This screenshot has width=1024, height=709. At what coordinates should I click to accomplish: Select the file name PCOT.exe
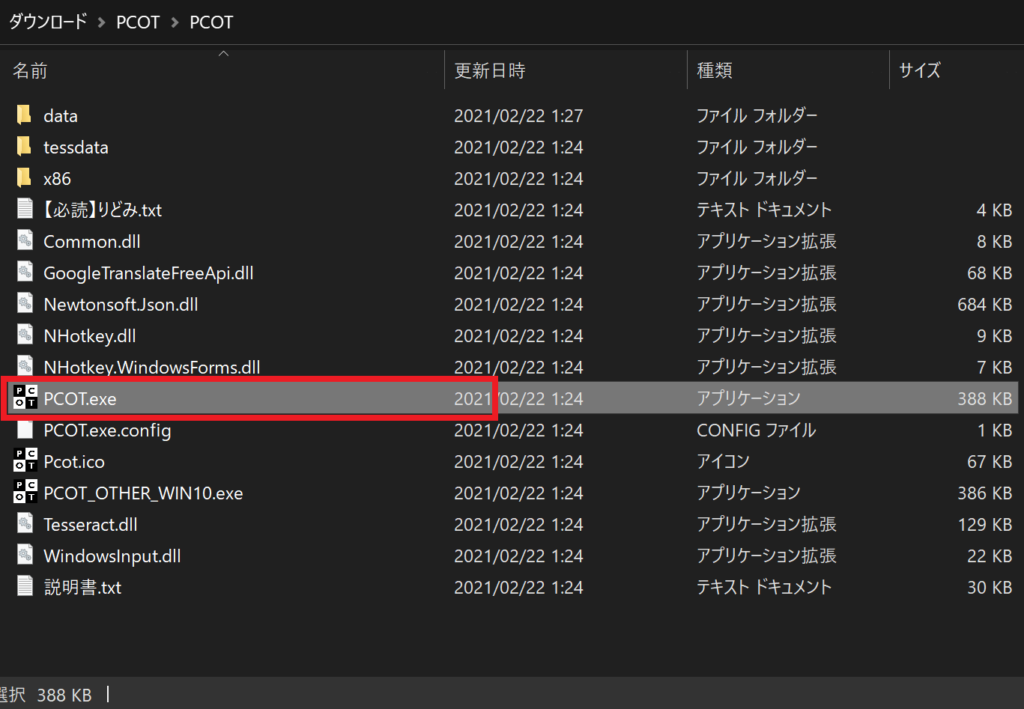80,398
